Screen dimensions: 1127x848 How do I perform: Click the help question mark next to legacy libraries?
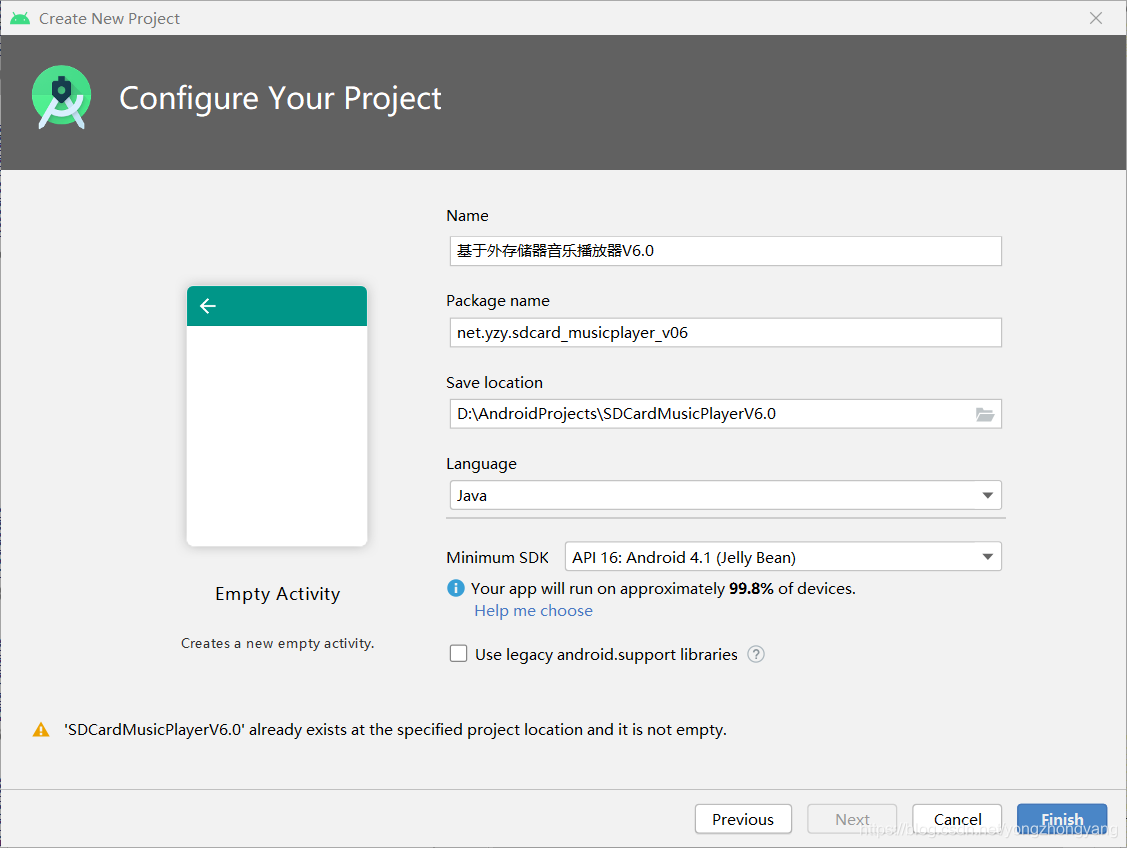(755, 654)
